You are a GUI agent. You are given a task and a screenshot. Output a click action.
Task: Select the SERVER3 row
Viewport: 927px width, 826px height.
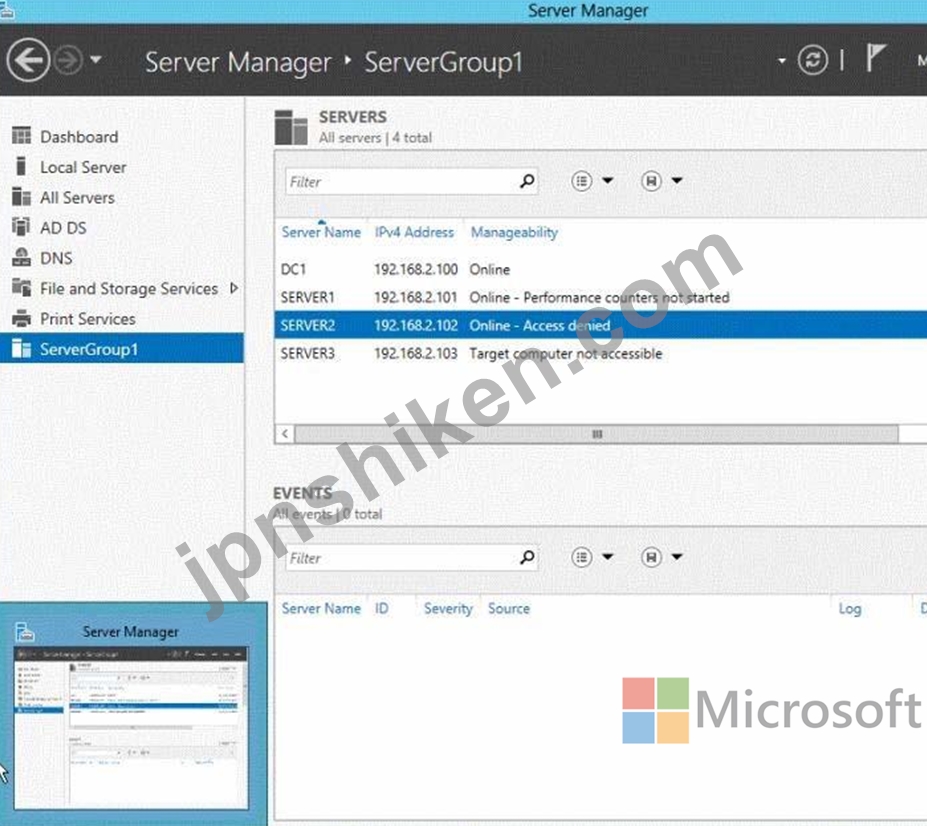click(x=600, y=353)
